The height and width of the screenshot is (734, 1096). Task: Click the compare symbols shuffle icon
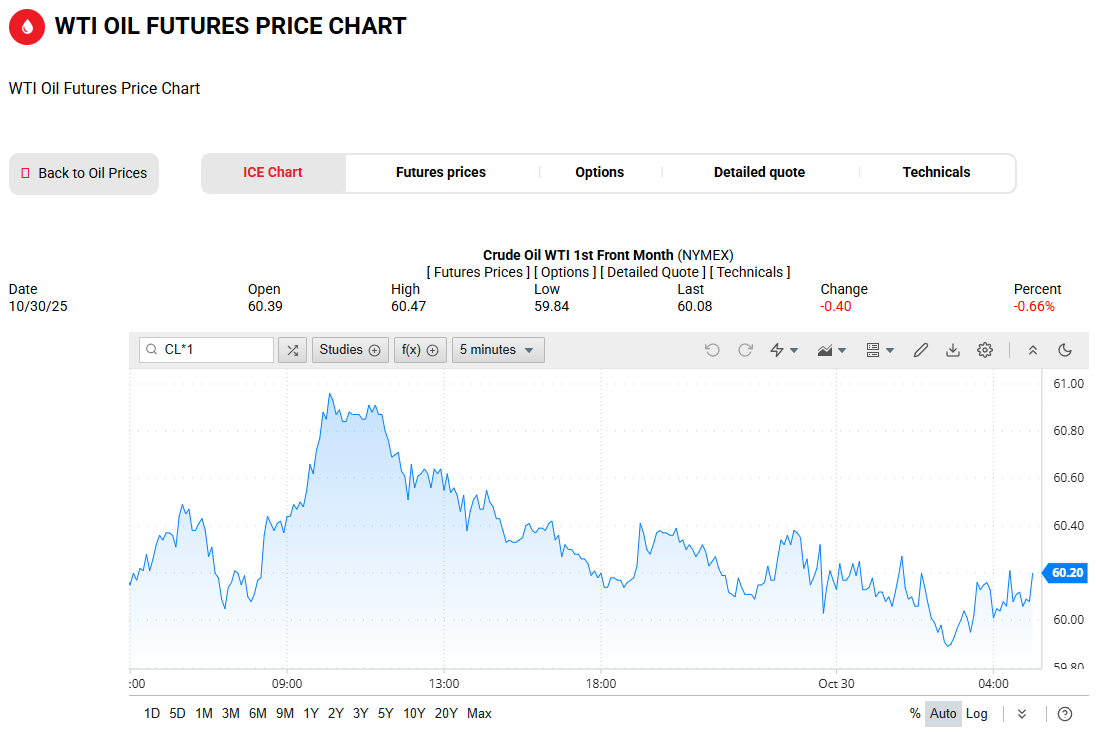click(x=292, y=350)
